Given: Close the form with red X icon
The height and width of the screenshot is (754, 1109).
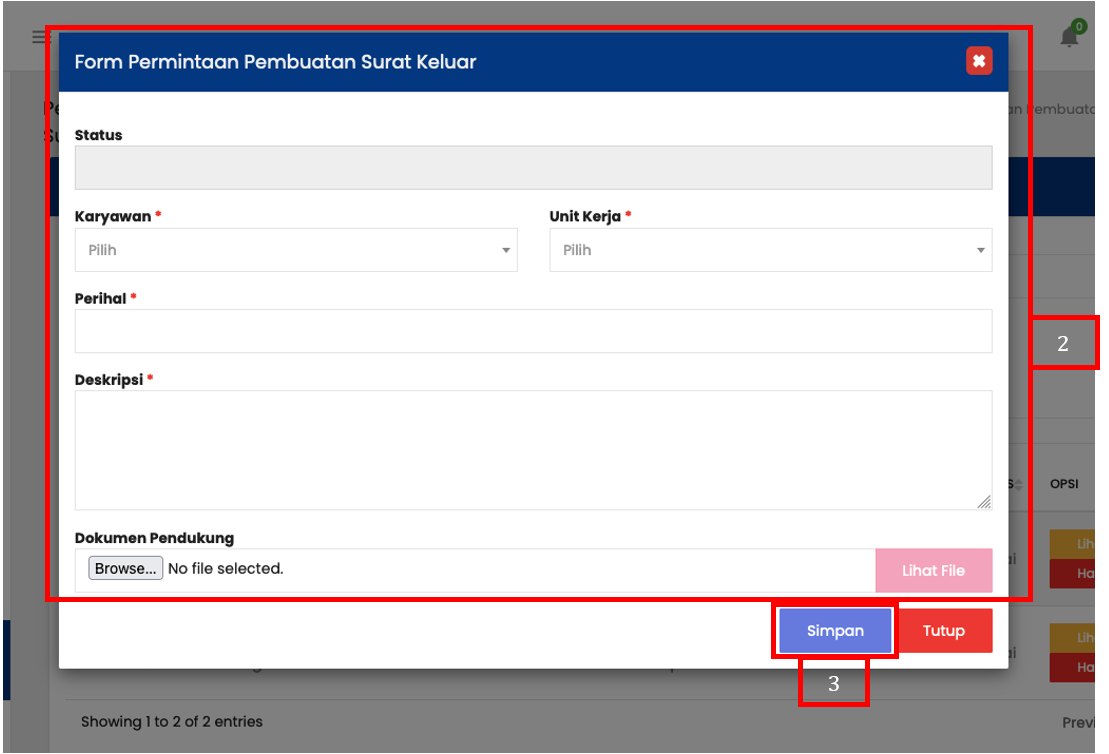Looking at the screenshot, I should [978, 62].
